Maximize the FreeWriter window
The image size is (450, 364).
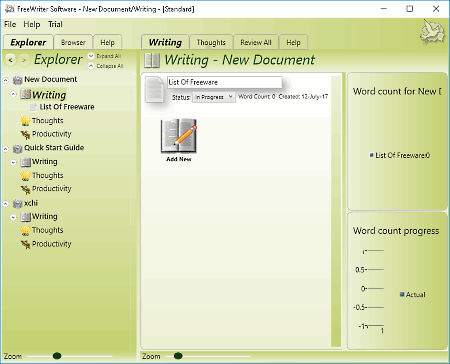410,9
